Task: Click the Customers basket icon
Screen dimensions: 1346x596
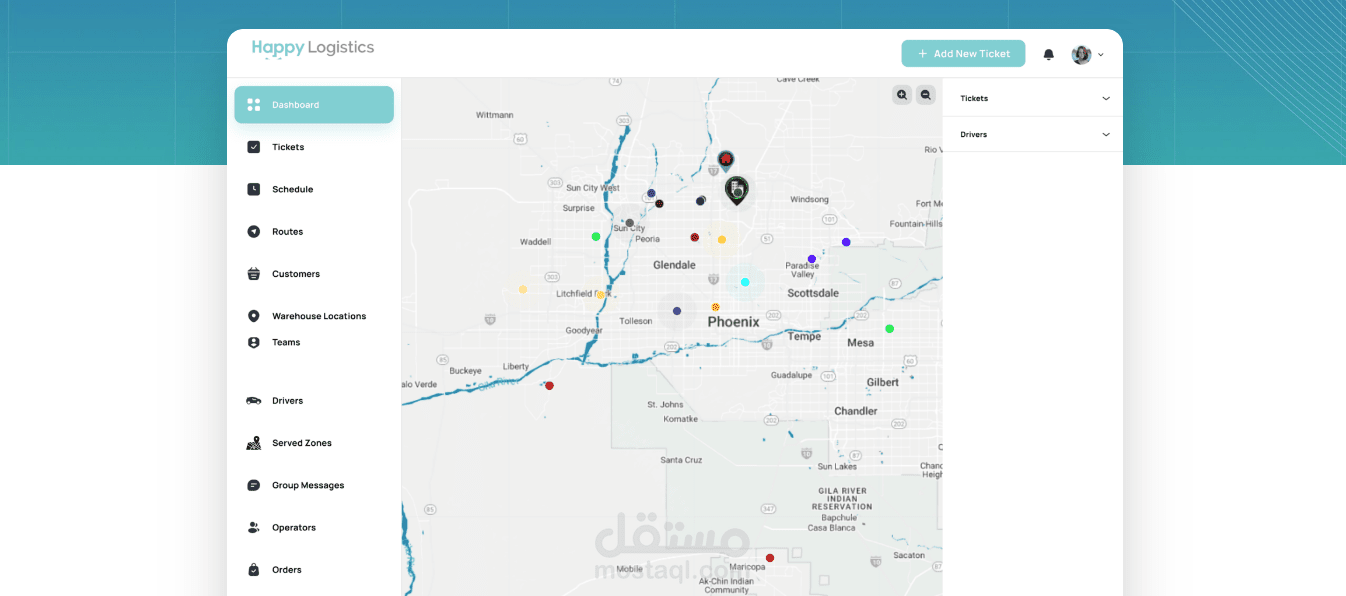Action: (253, 274)
